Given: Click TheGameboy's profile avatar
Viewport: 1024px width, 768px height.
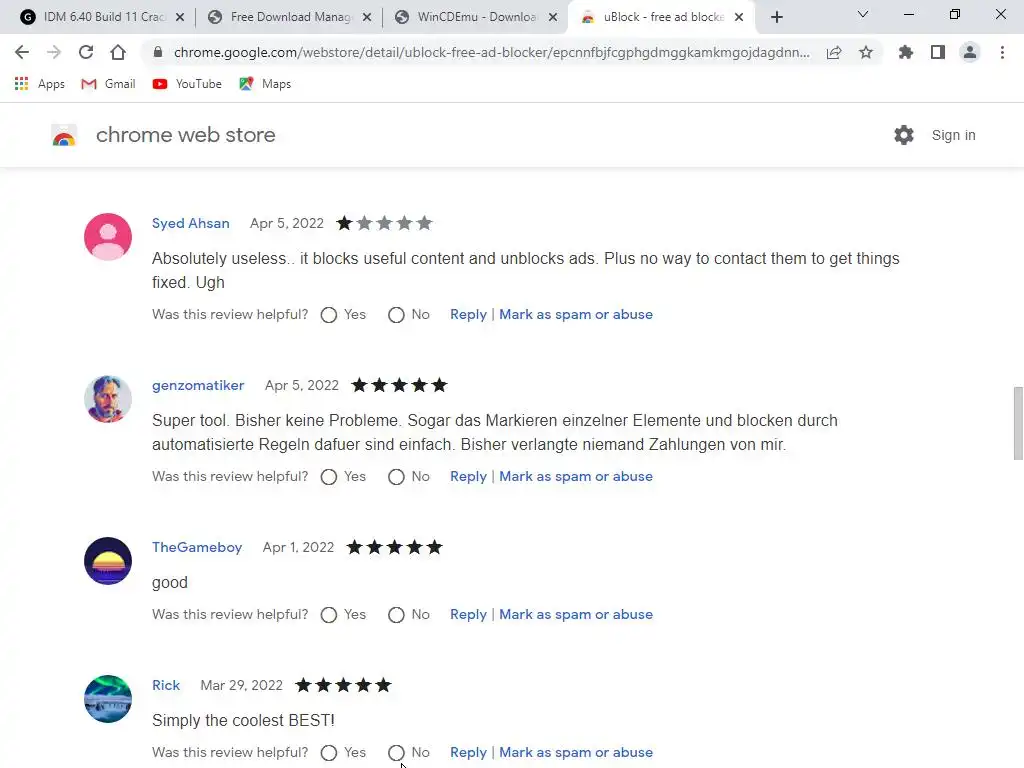Looking at the screenshot, I should pos(108,561).
